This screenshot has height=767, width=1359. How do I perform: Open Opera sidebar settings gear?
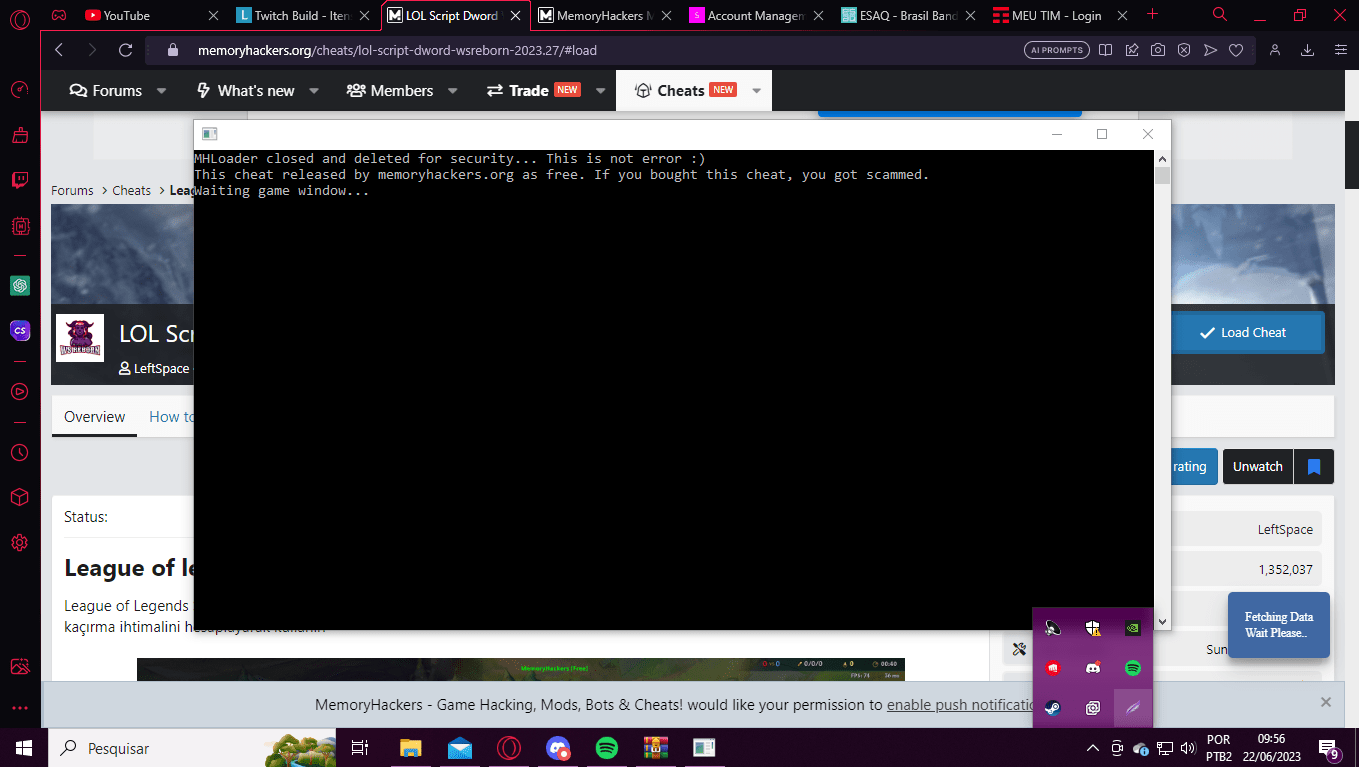click(19, 542)
